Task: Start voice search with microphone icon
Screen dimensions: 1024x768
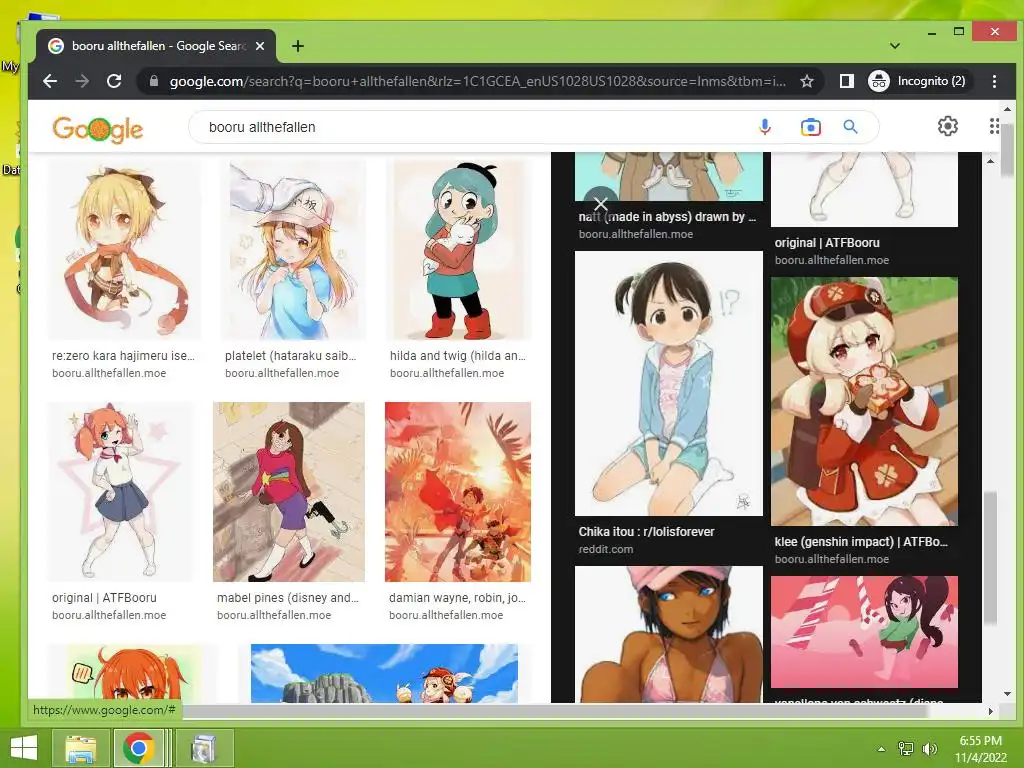Action: [x=765, y=127]
